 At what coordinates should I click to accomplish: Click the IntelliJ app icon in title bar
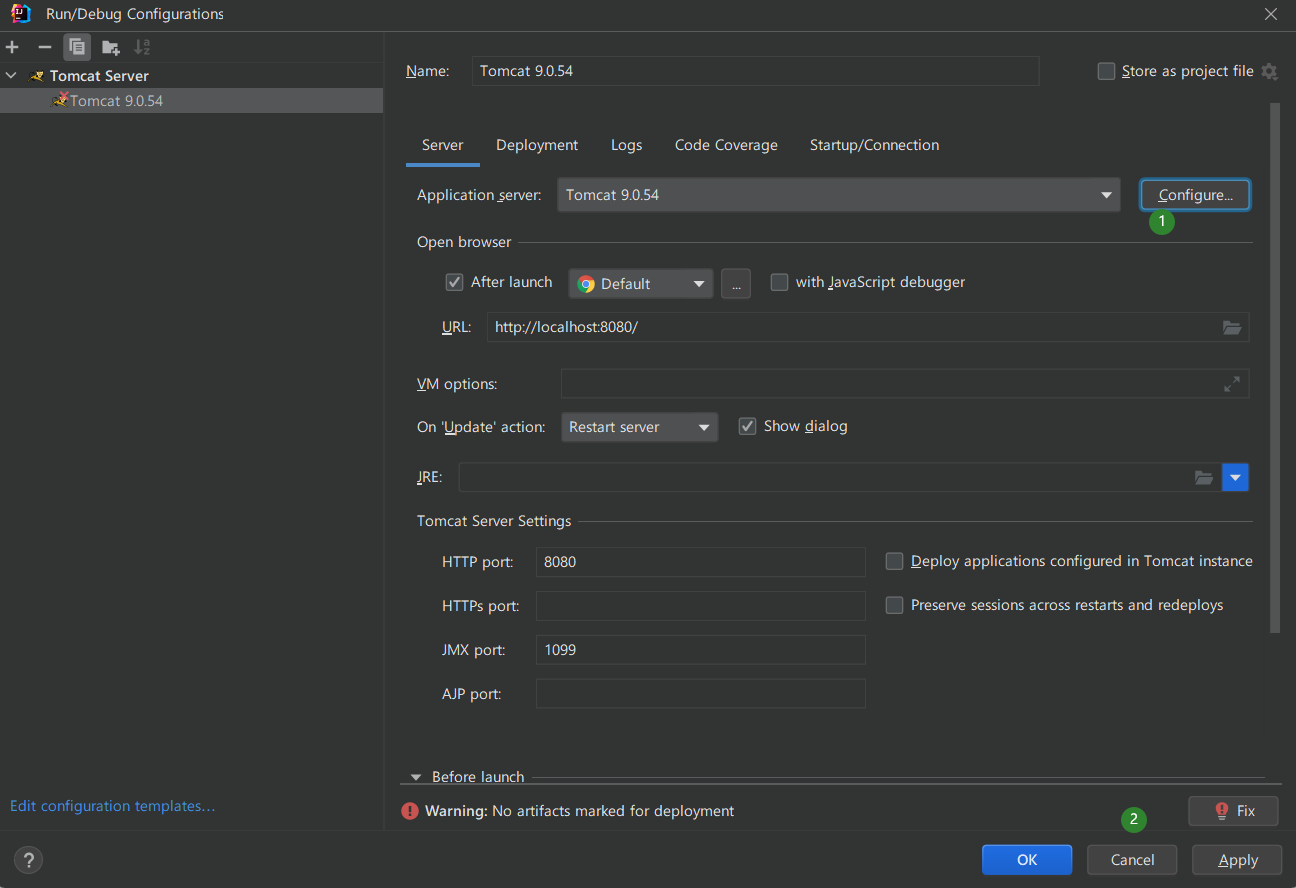[x=19, y=14]
